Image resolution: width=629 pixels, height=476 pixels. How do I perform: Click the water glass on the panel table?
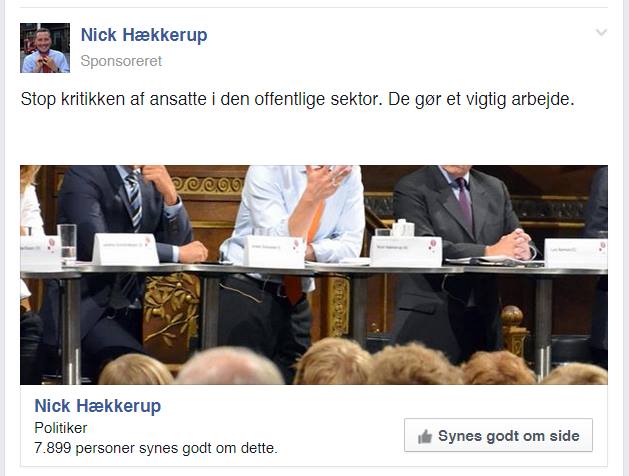click(67, 243)
